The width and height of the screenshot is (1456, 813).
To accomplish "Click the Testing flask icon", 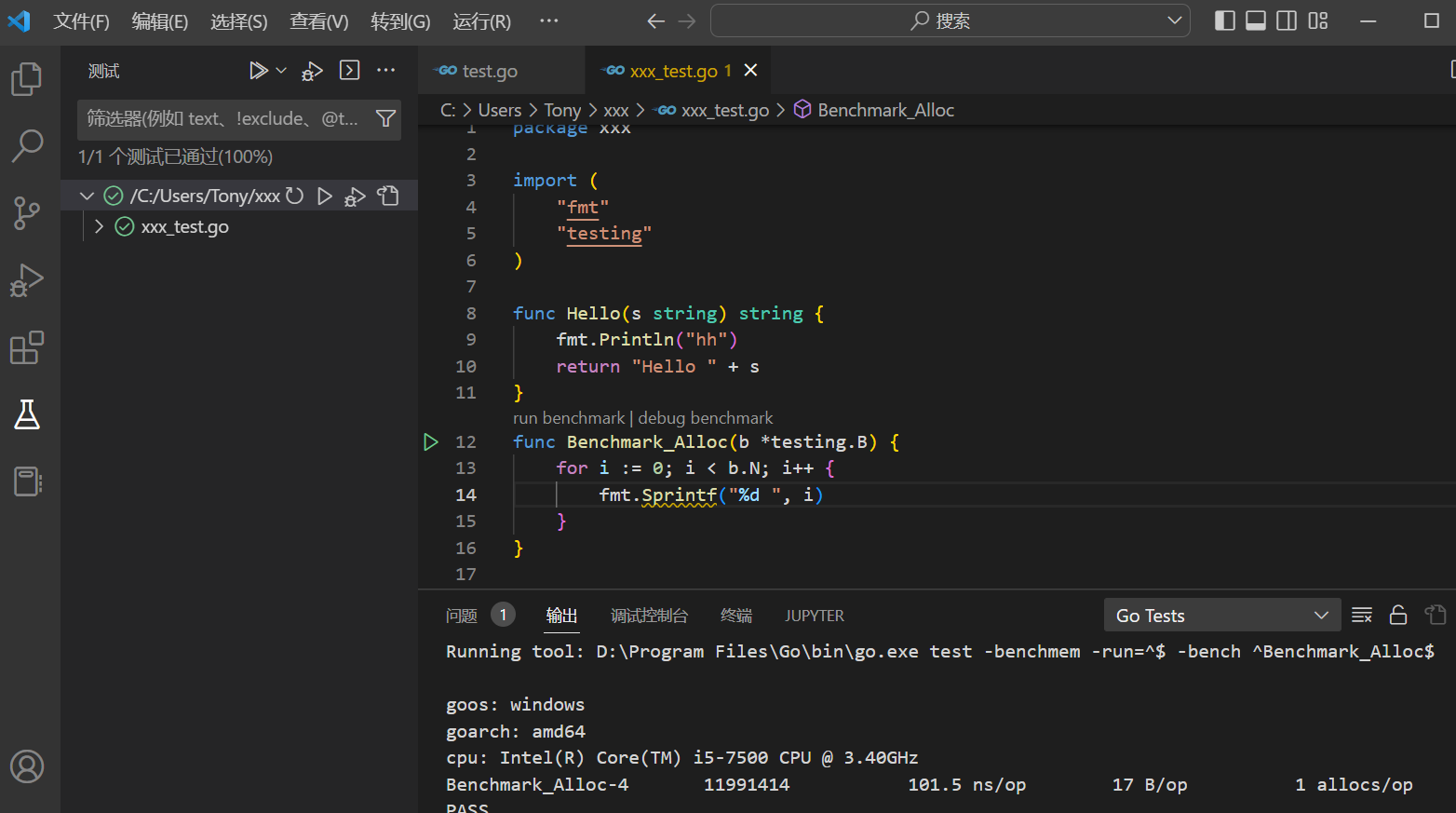I will click(26, 414).
